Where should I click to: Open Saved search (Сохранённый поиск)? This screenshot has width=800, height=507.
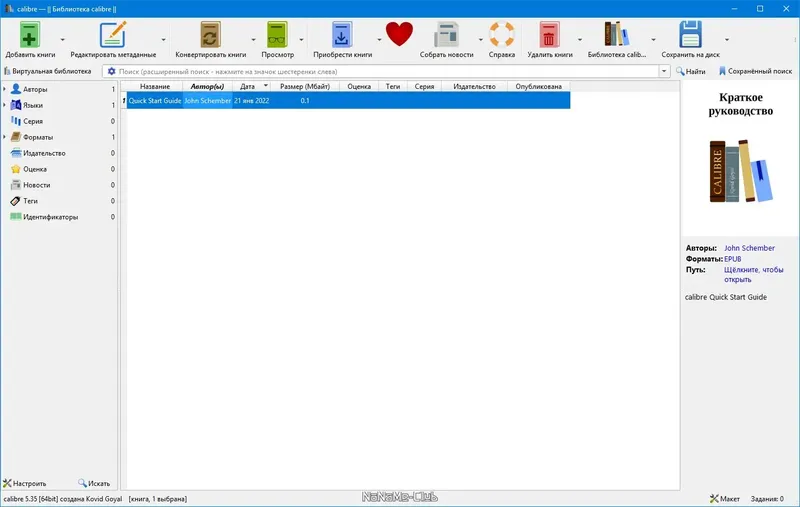point(755,71)
